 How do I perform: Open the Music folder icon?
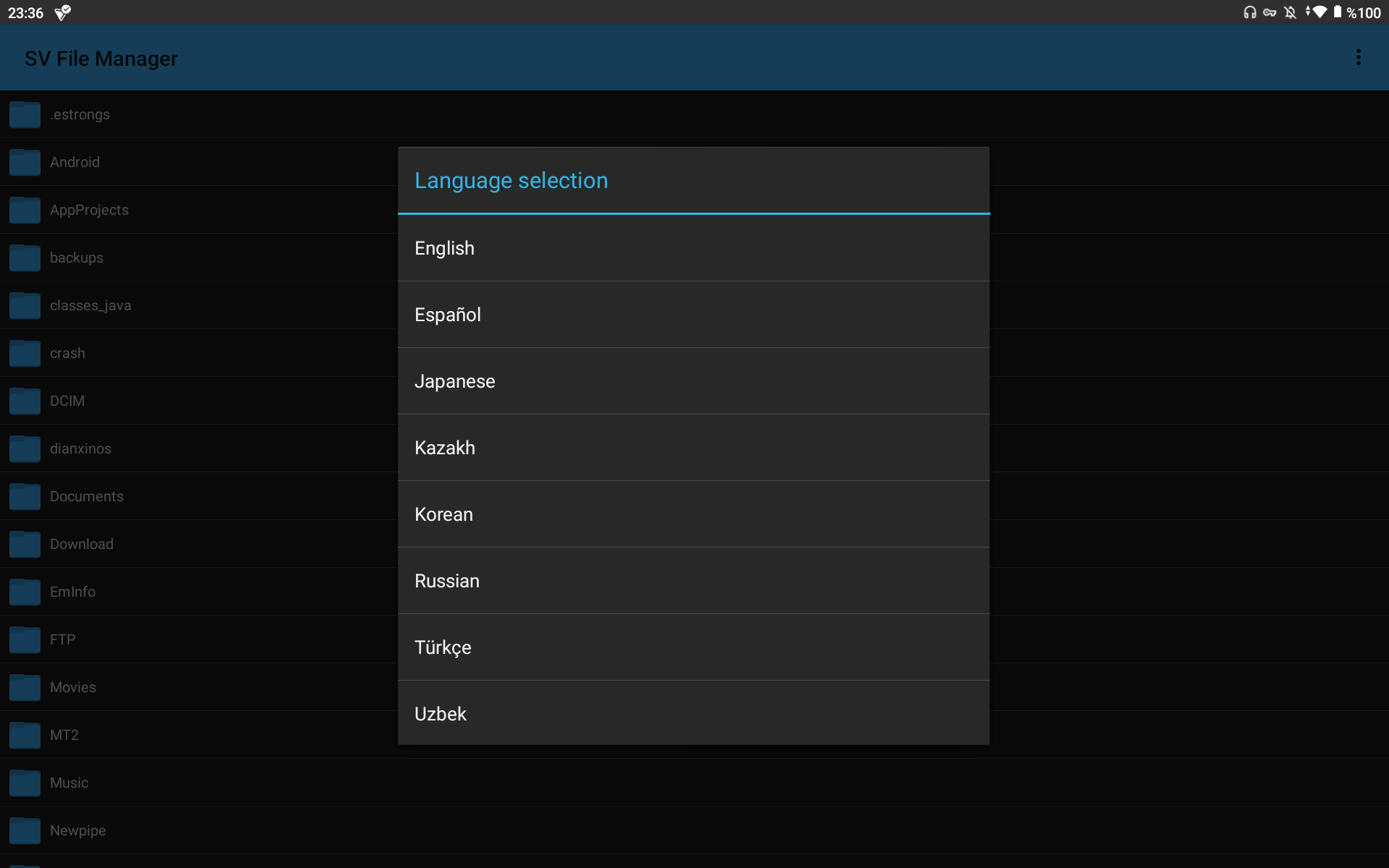(x=24, y=783)
